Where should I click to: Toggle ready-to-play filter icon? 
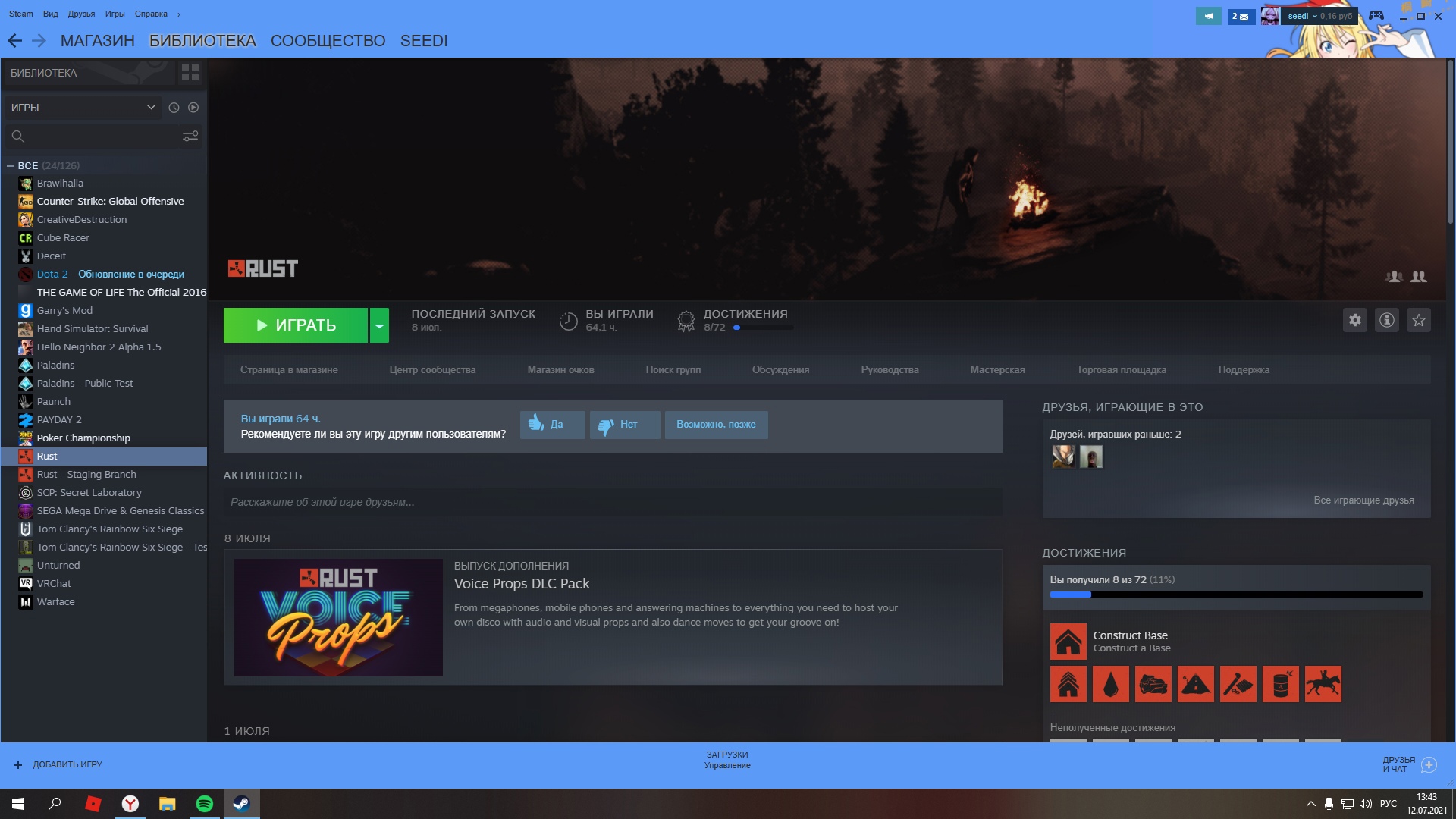coord(193,108)
